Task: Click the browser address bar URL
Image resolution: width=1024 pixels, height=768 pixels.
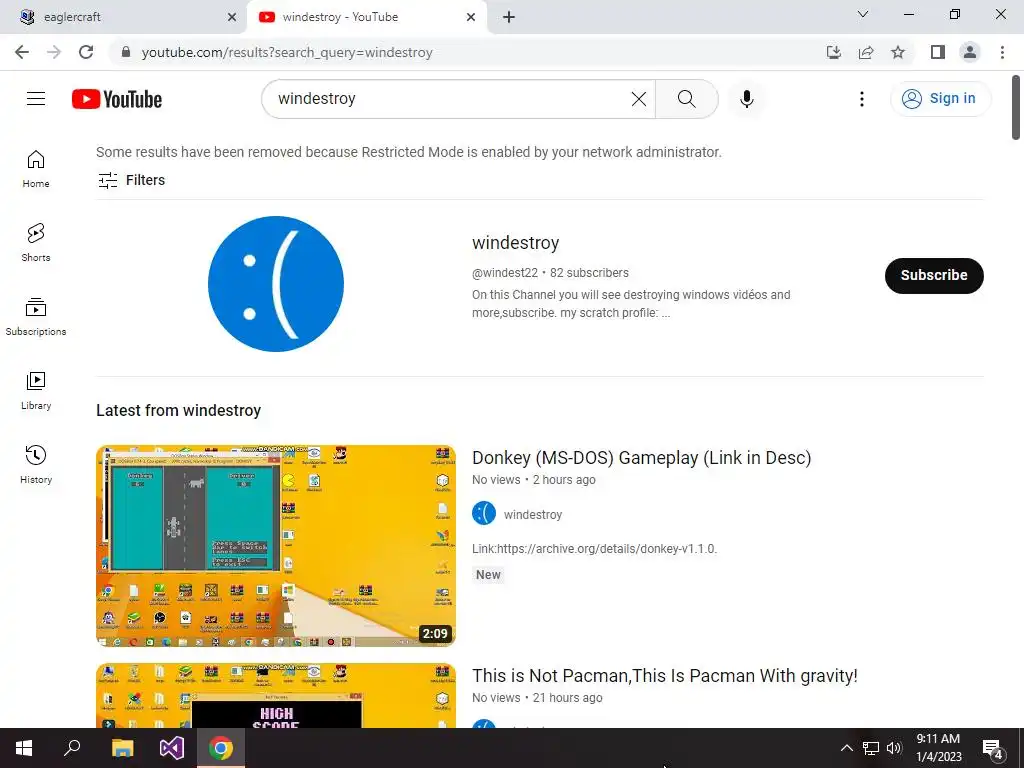Action: tap(287, 52)
